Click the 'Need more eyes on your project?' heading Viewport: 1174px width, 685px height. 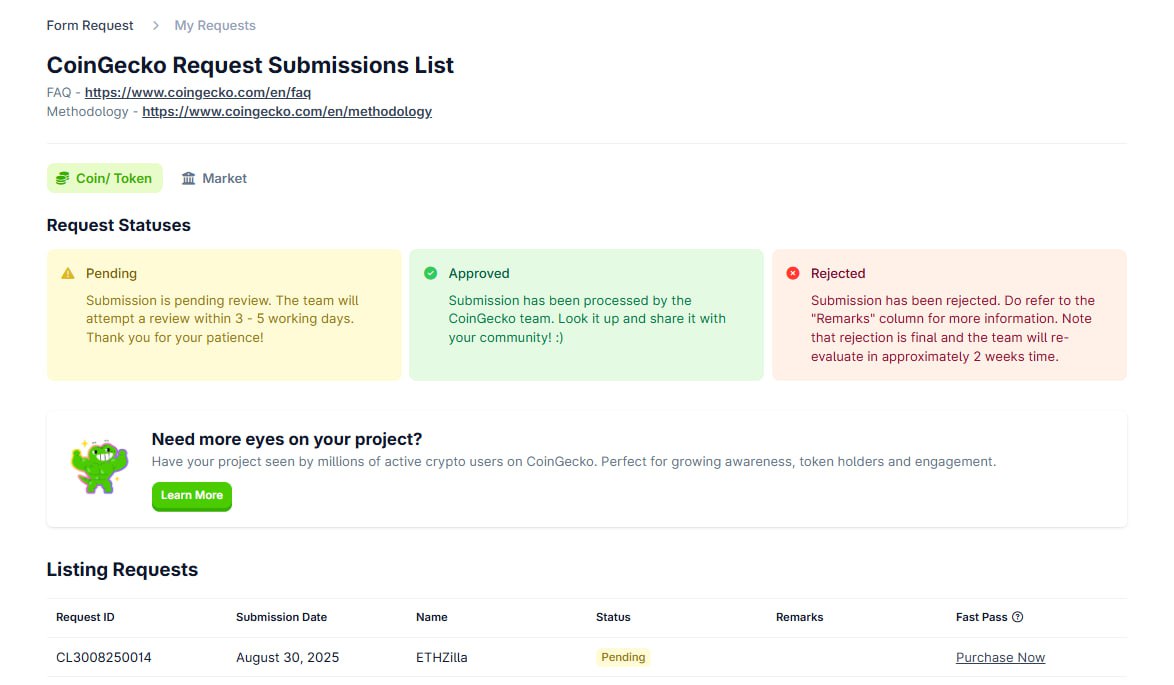click(x=287, y=439)
